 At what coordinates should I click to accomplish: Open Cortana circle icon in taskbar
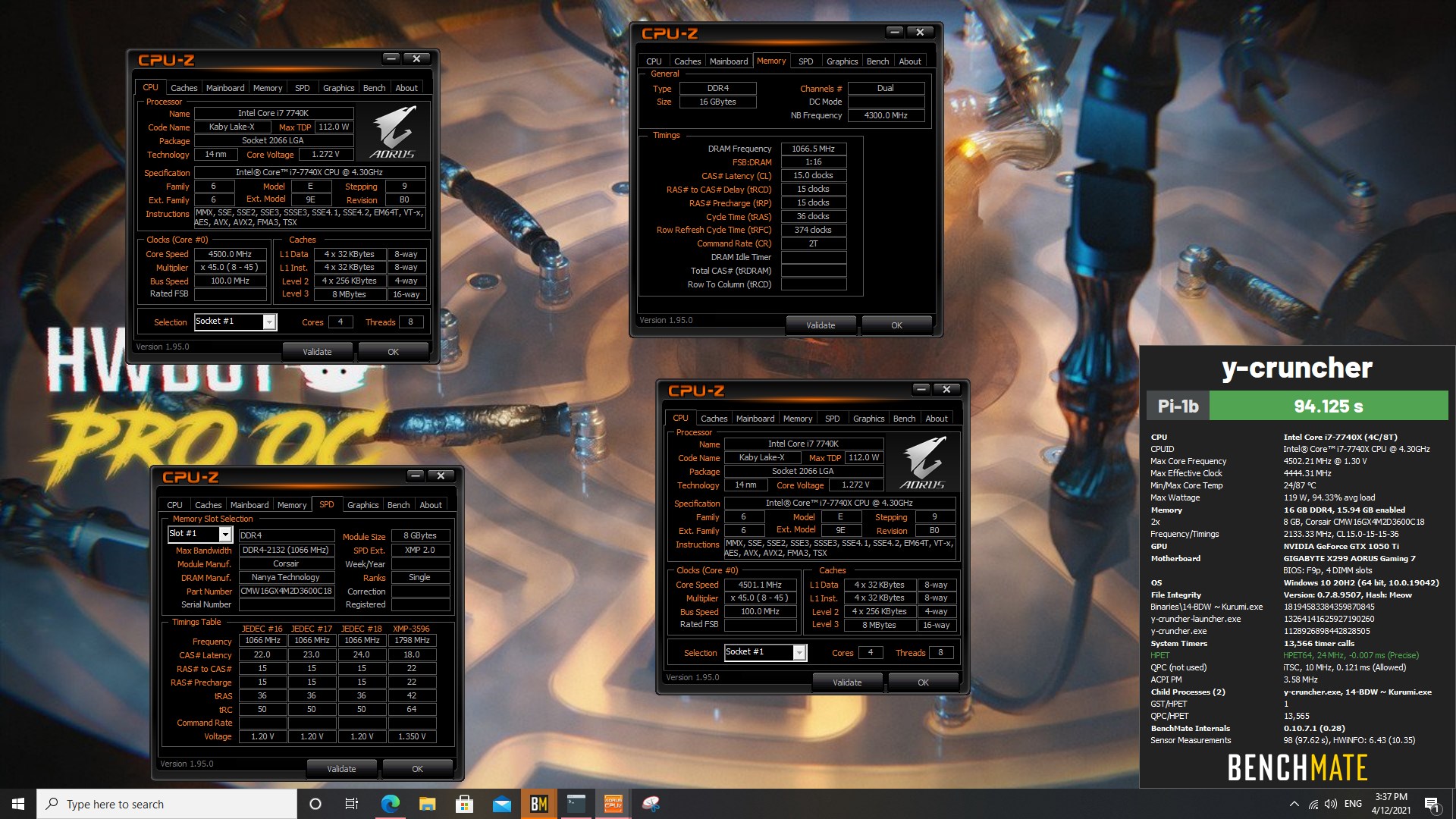(315, 804)
